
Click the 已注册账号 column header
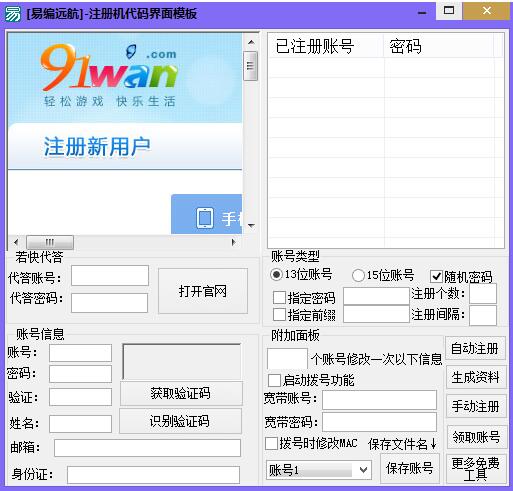326,46
